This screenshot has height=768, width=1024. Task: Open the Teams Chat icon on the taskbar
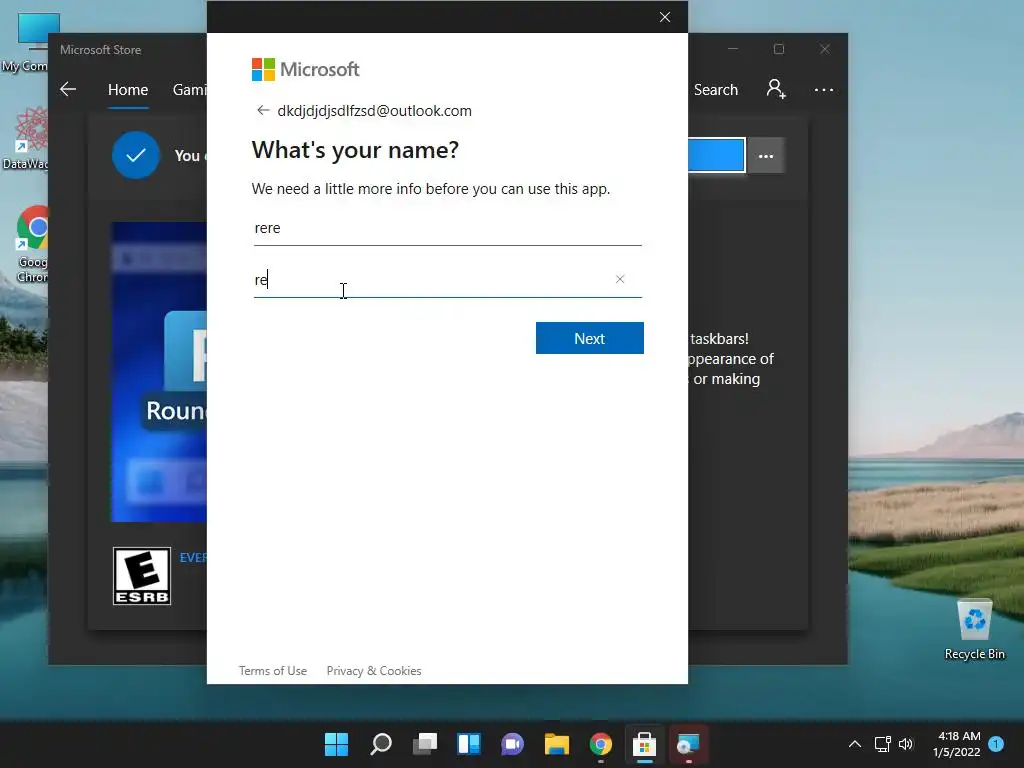click(x=513, y=744)
